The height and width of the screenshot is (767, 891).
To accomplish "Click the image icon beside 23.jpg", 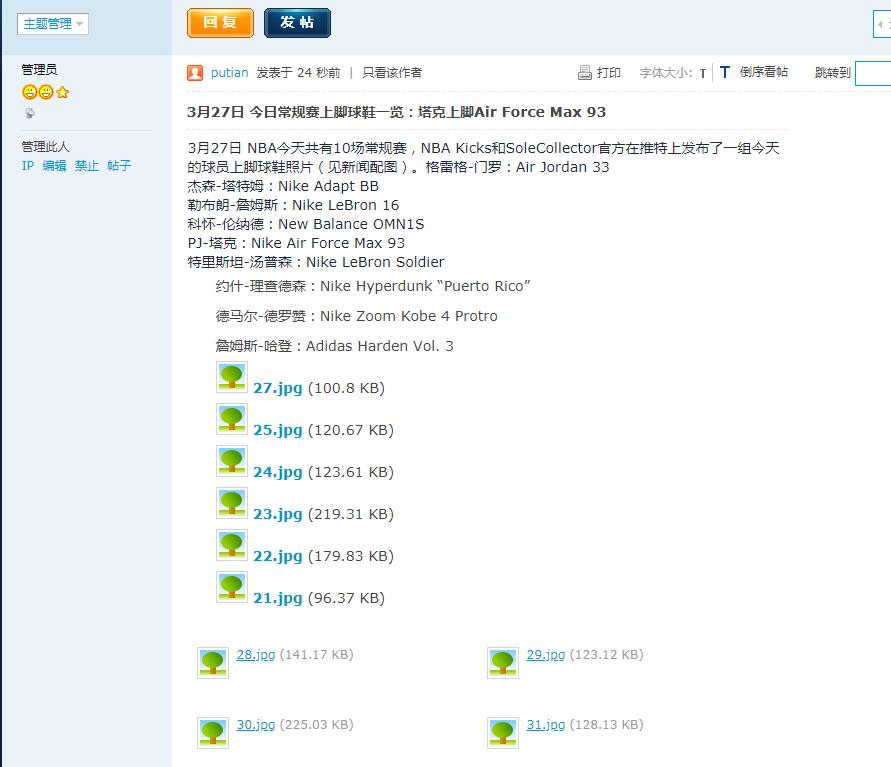I will (x=232, y=503).
